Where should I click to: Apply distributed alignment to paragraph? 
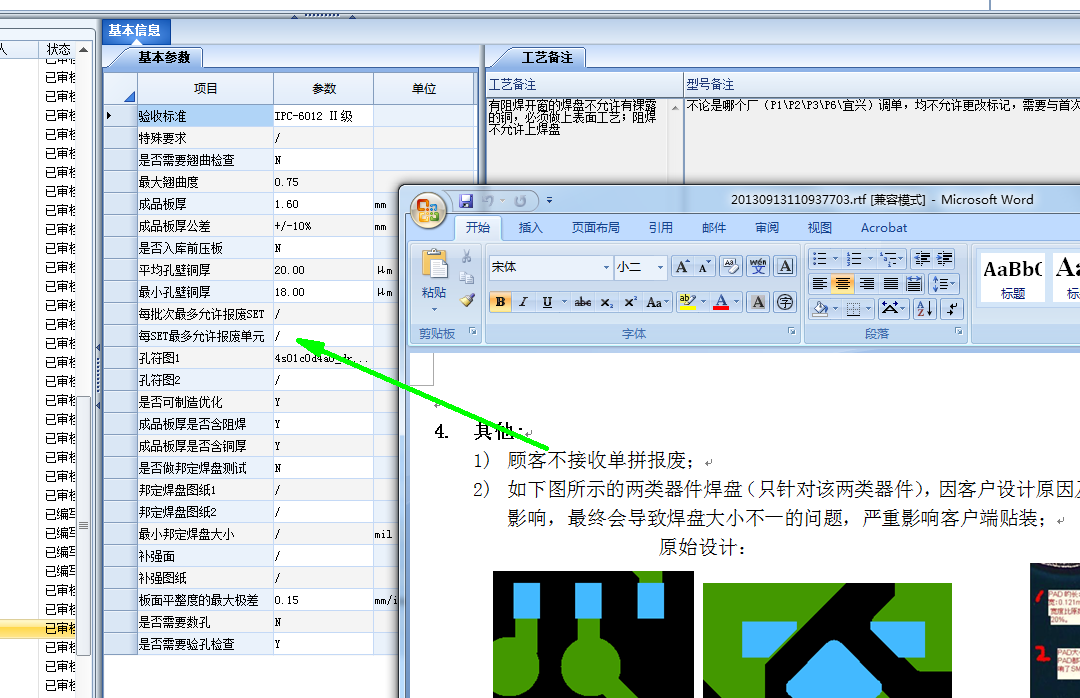coord(914,284)
